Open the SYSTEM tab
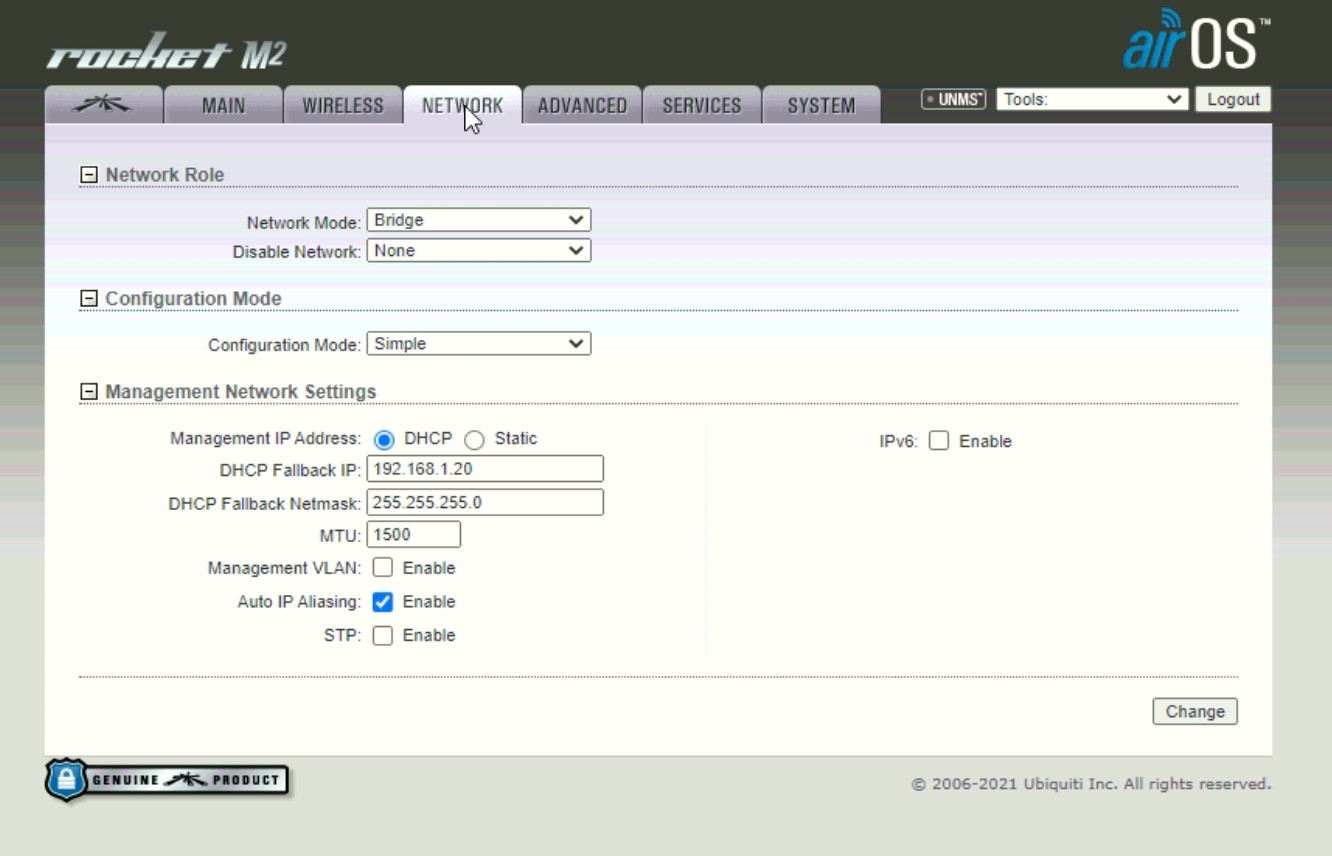The width and height of the screenshot is (1332, 856). coord(821,105)
